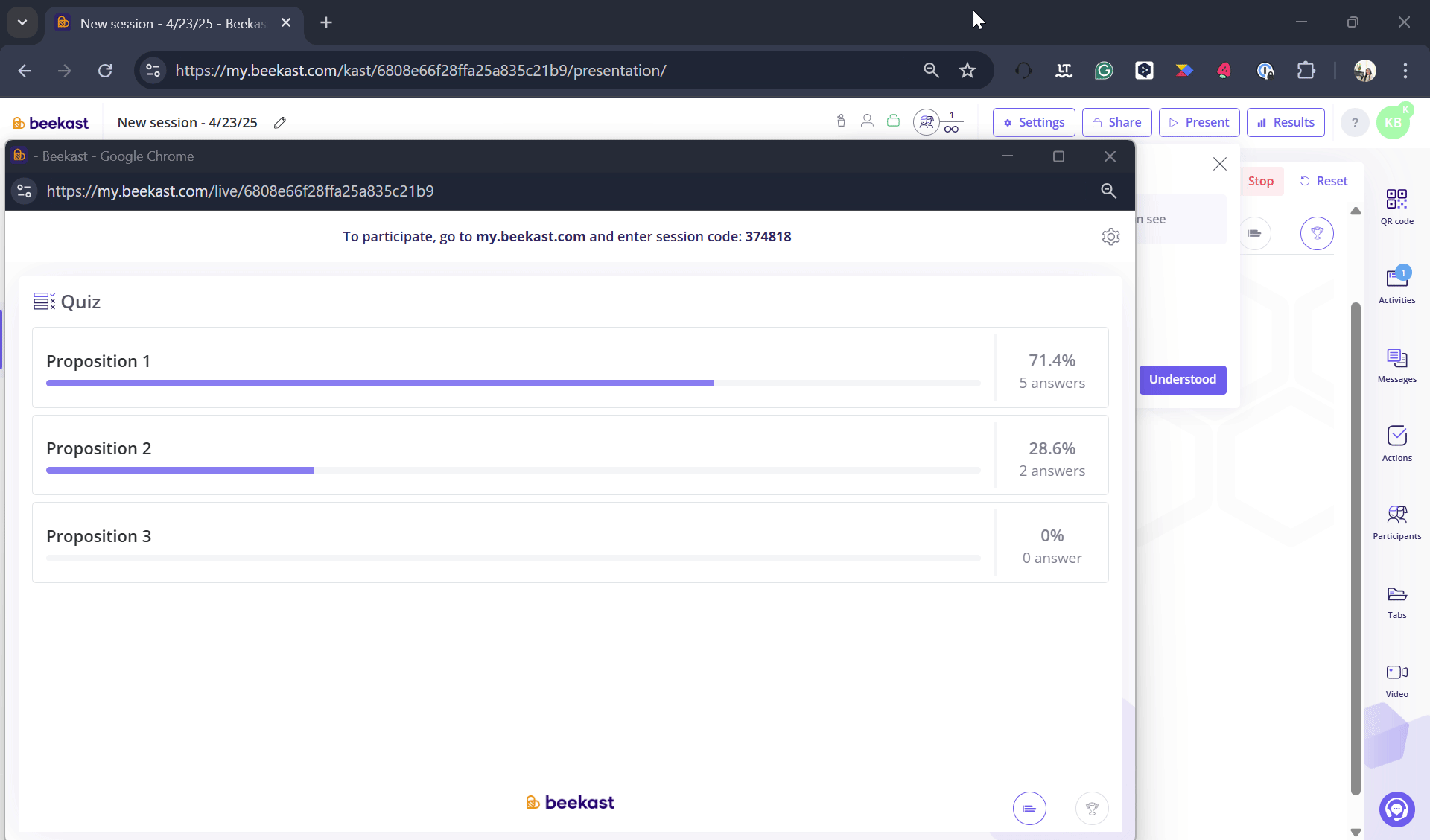Go back in browser history
The height and width of the screenshot is (840, 1430).
pyautogui.click(x=25, y=71)
